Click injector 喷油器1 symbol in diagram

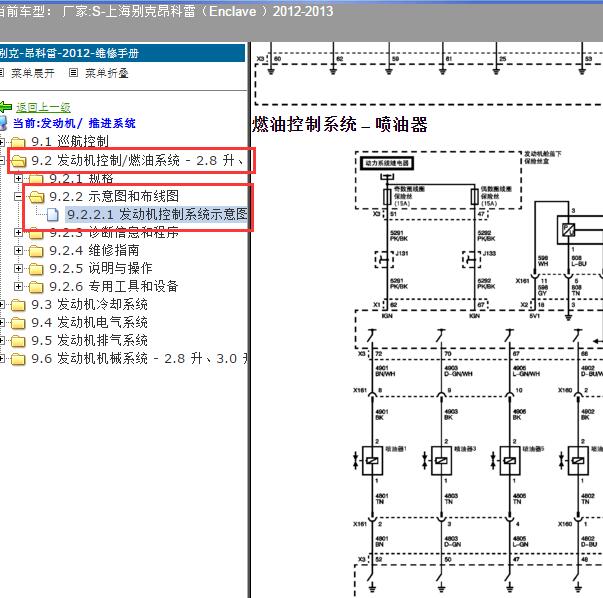pyautogui.click(x=372, y=461)
